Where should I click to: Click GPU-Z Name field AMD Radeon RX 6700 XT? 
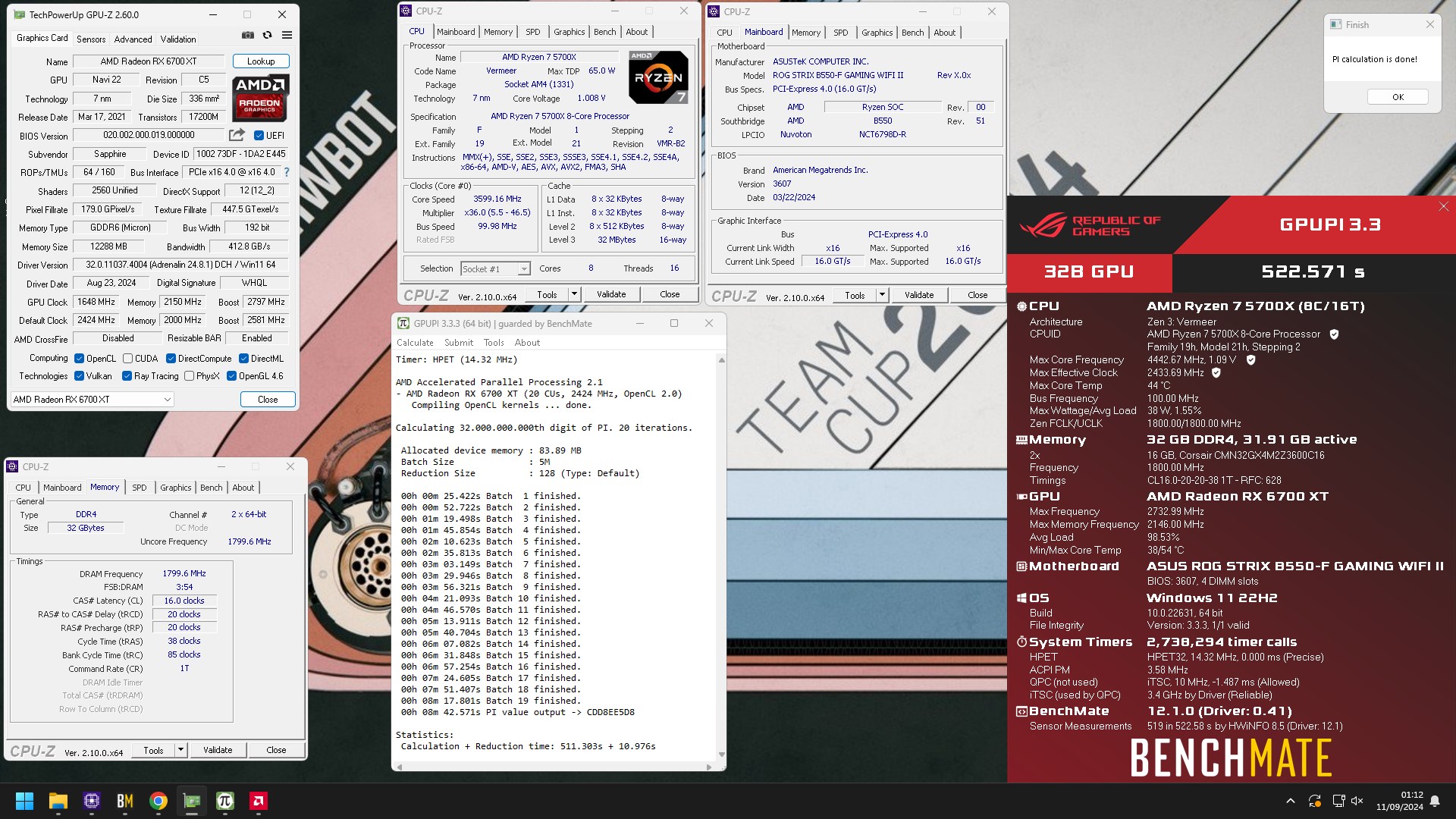point(149,61)
